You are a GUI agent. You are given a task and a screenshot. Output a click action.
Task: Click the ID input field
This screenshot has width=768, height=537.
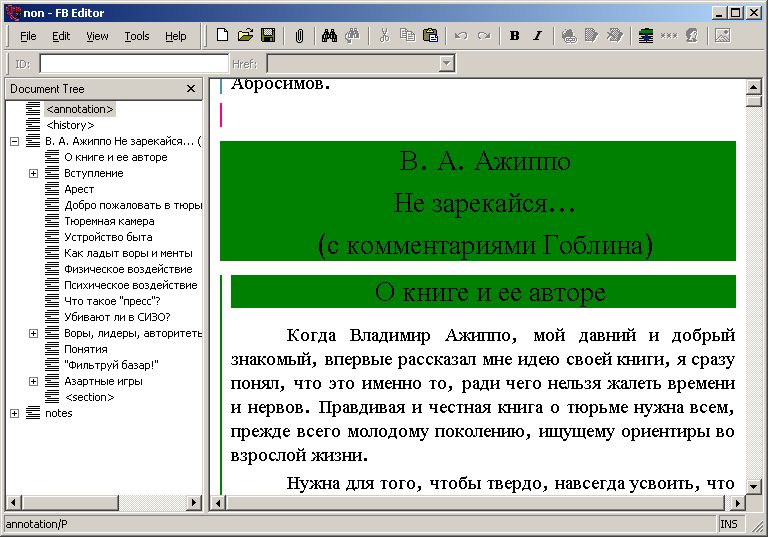[134, 64]
